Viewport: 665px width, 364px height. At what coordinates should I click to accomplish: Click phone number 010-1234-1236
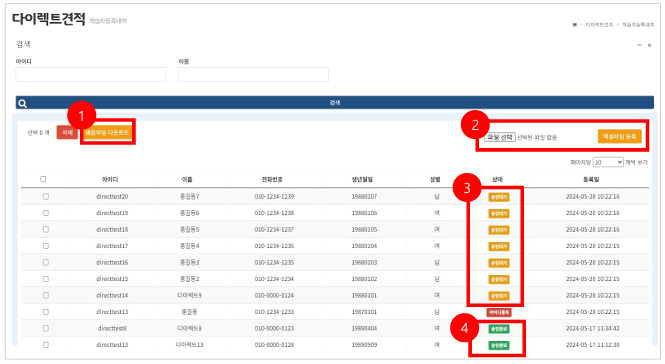point(274,246)
